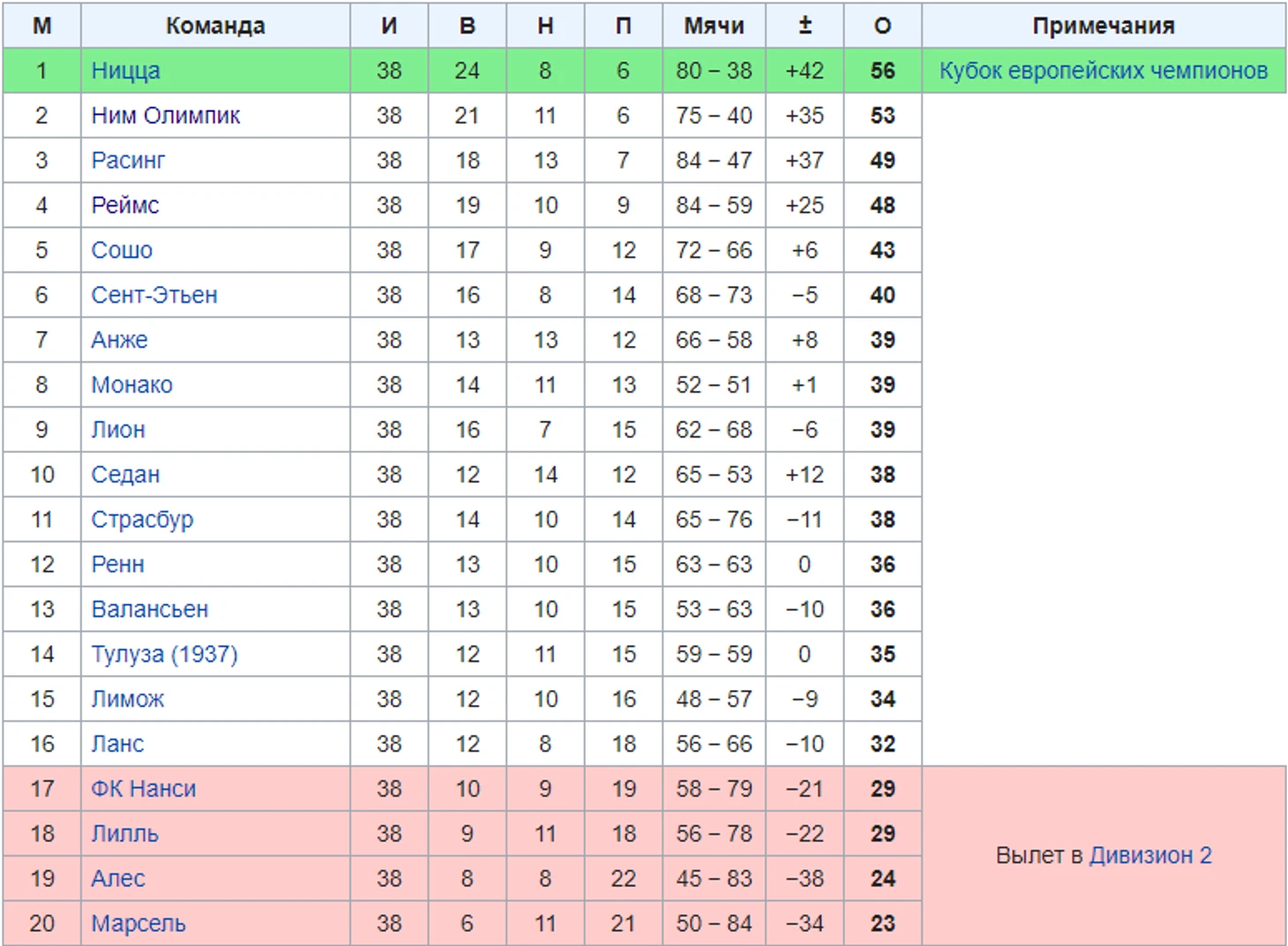Open the Ницца team link

pyautogui.click(x=125, y=71)
